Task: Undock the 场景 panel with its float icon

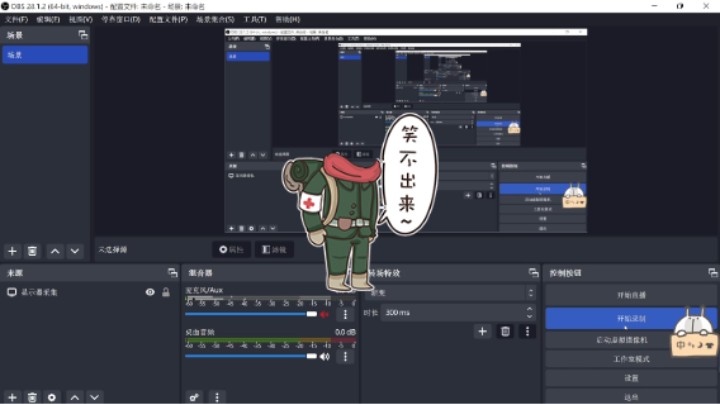Action: pyautogui.click(x=83, y=35)
